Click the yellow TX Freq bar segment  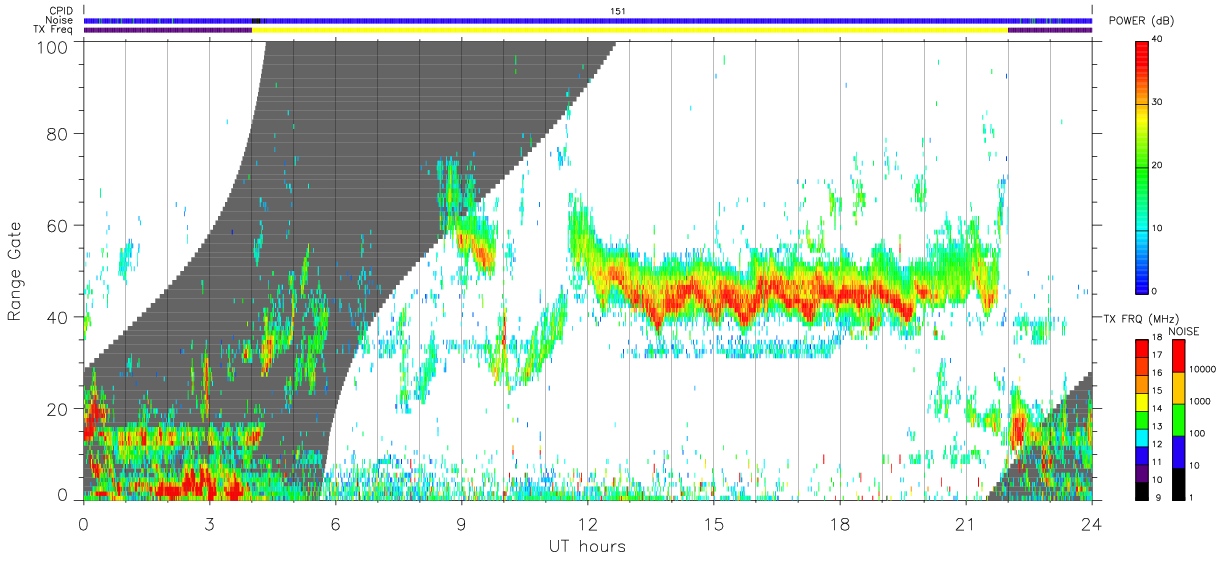click(630, 30)
